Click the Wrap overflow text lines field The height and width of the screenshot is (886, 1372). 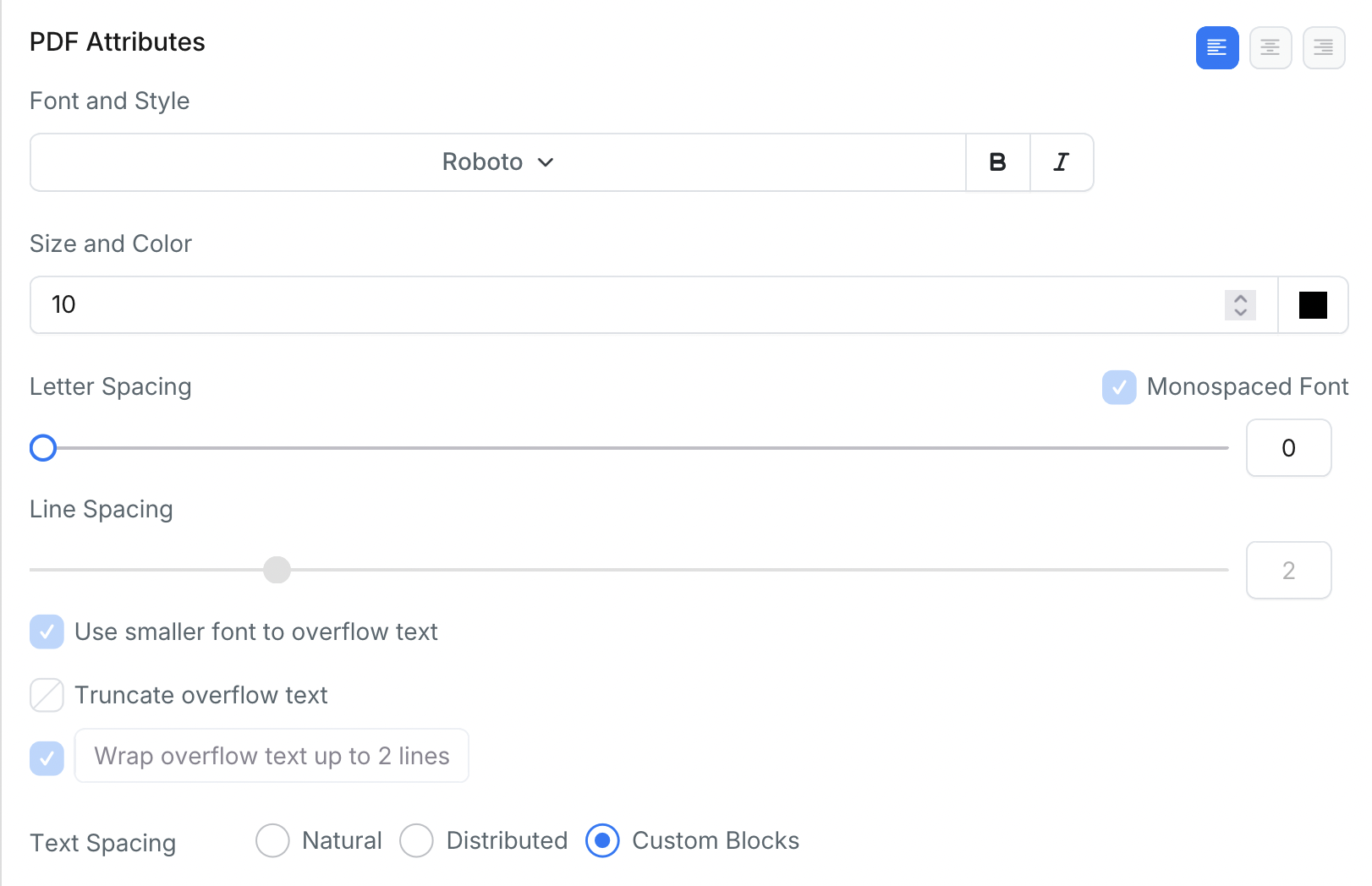[272, 756]
